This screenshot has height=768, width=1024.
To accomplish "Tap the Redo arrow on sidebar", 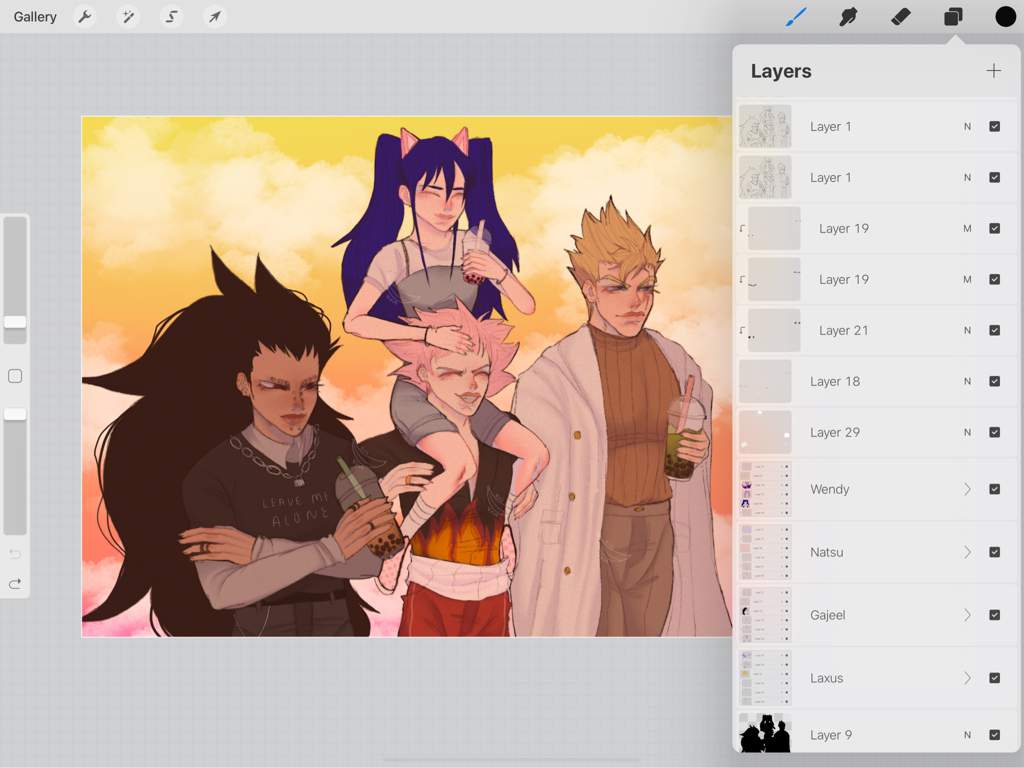I will tap(15, 583).
